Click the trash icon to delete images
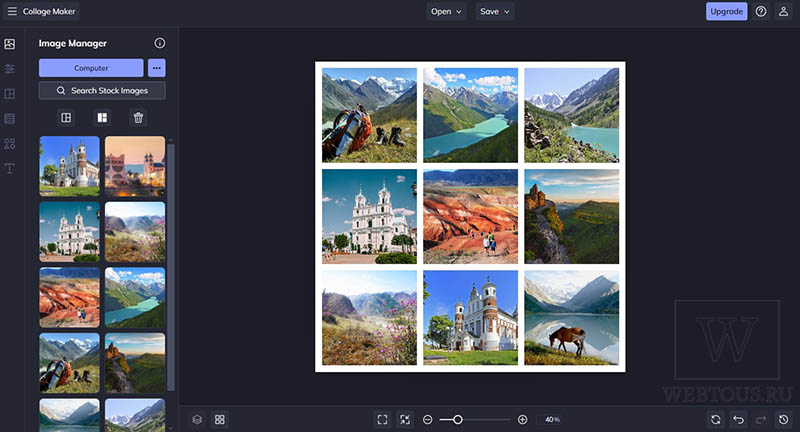Viewport: 800px width, 432px height. pyautogui.click(x=138, y=118)
